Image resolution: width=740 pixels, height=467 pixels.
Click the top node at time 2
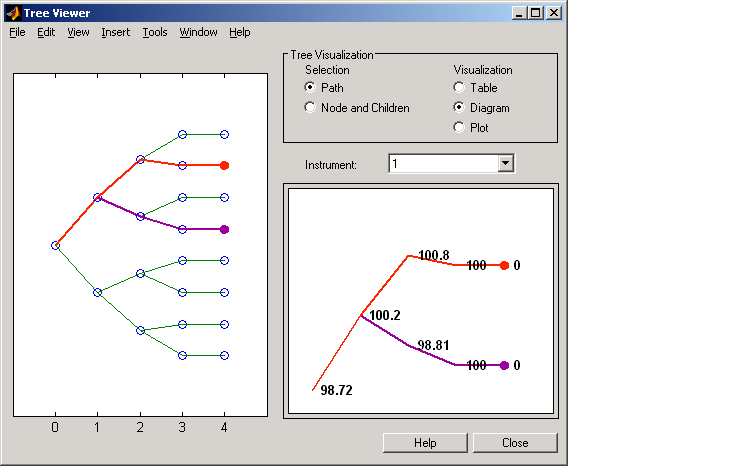[140, 159]
